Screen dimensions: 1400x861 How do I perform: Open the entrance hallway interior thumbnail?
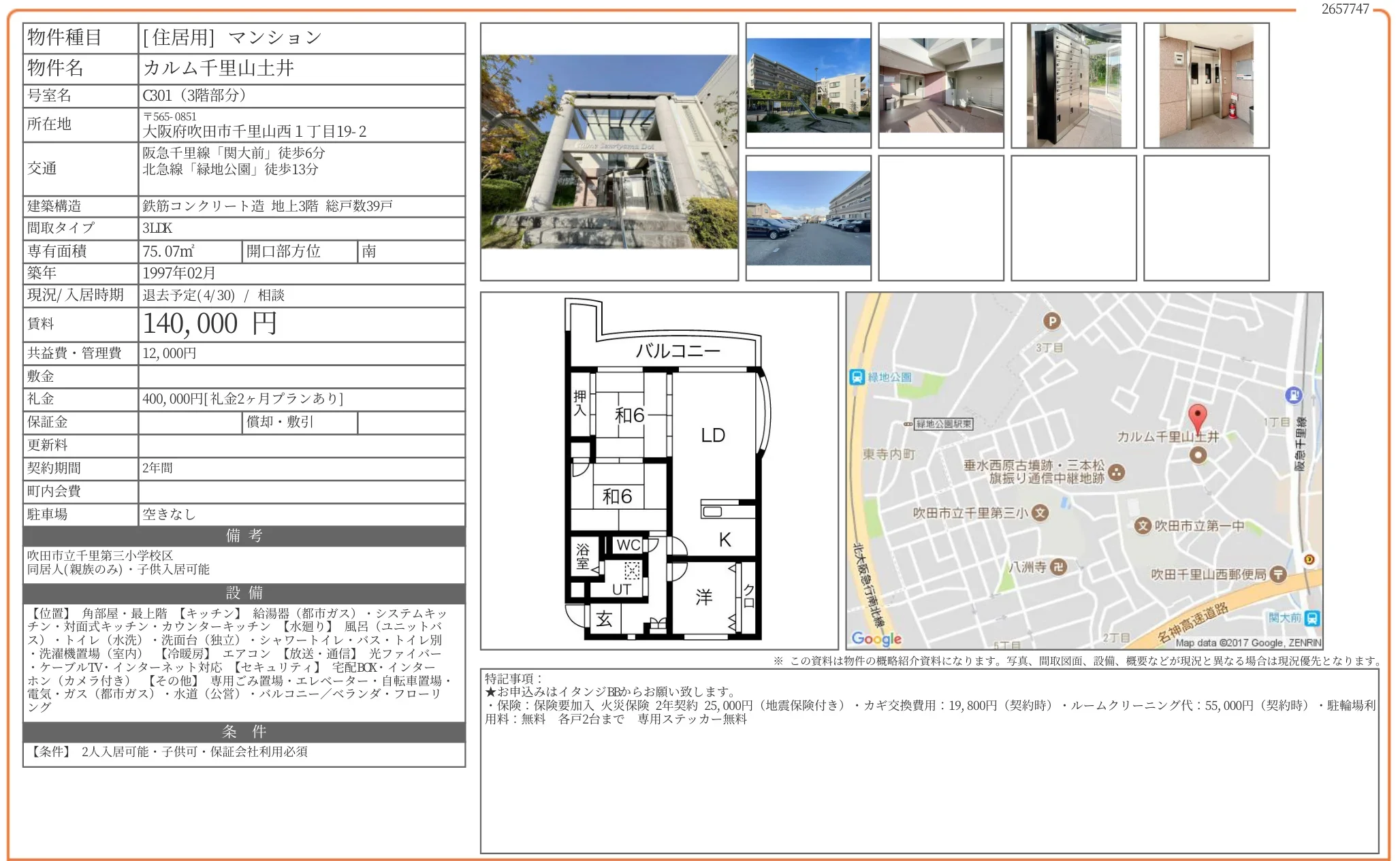point(941,85)
